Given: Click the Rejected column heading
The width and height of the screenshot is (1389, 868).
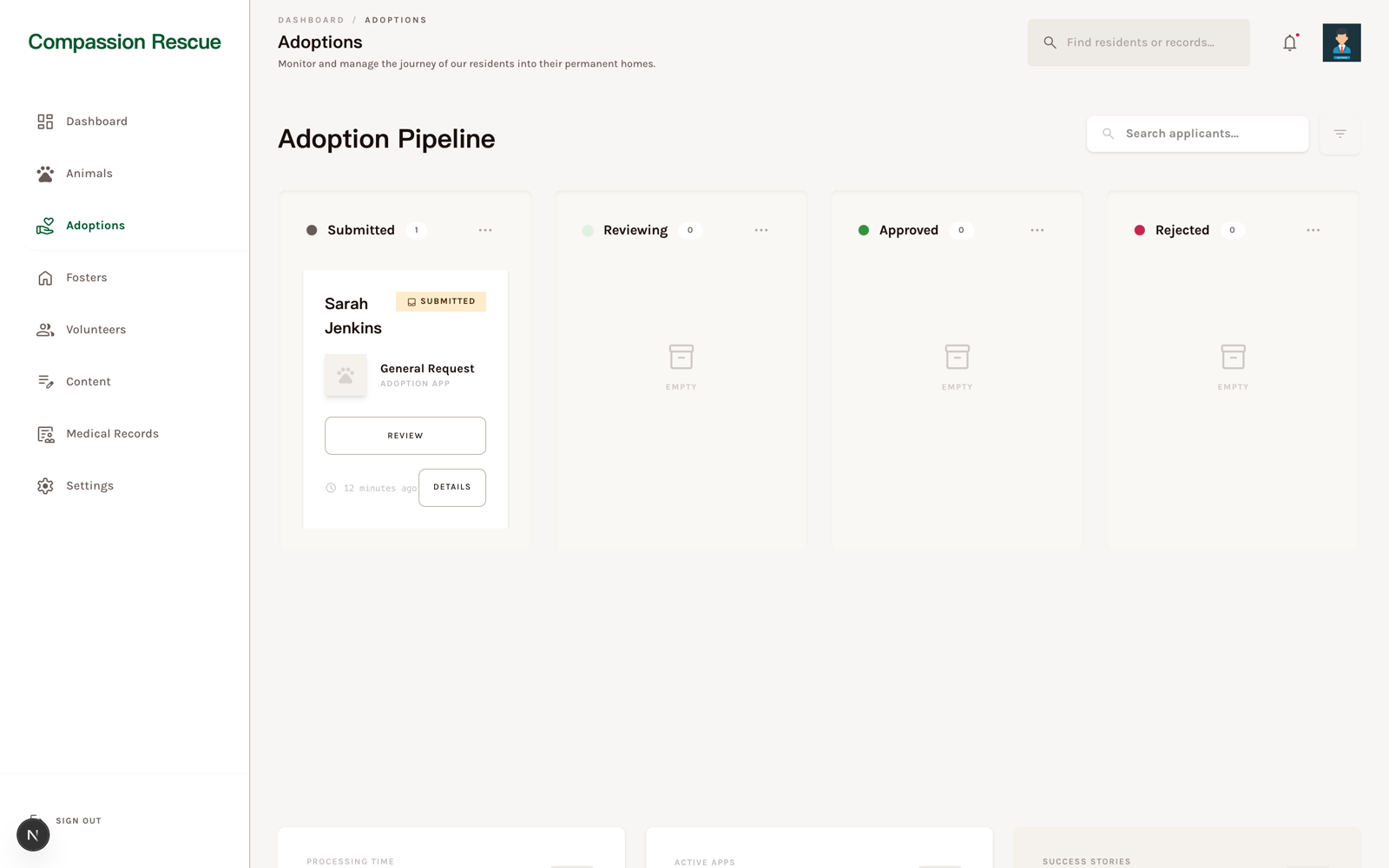Looking at the screenshot, I should pos(1182,230).
